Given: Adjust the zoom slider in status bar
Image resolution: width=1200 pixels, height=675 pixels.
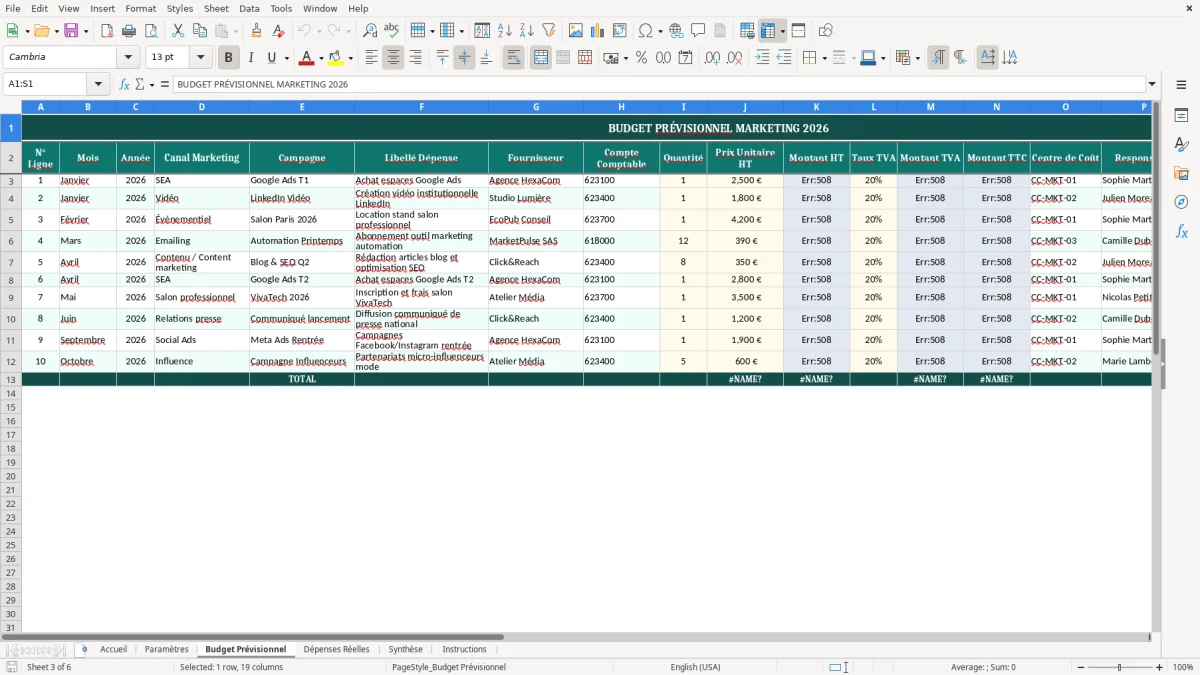Looking at the screenshot, I should tap(1119, 667).
